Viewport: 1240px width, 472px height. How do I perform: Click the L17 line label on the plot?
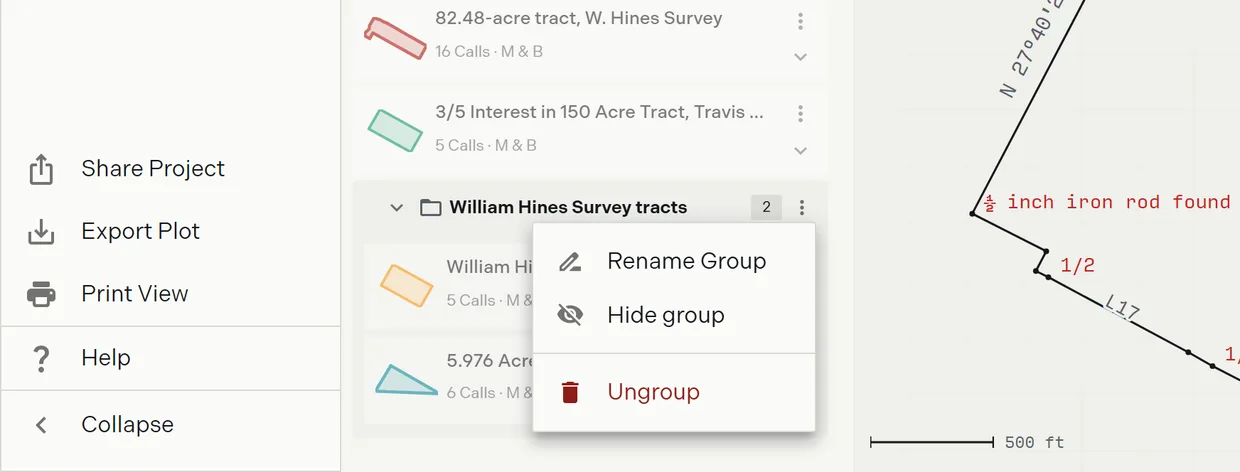pyautogui.click(x=1122, y=309)
